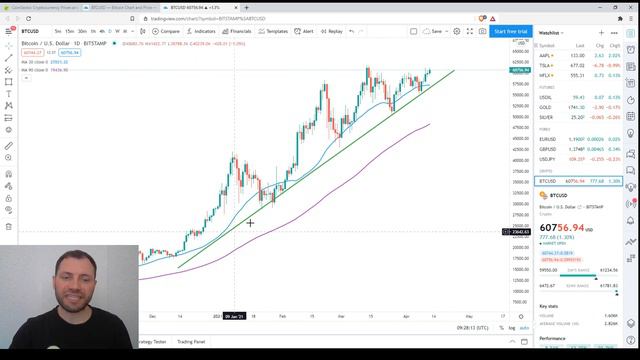Reload the page in the browser

tap(29, 19)
